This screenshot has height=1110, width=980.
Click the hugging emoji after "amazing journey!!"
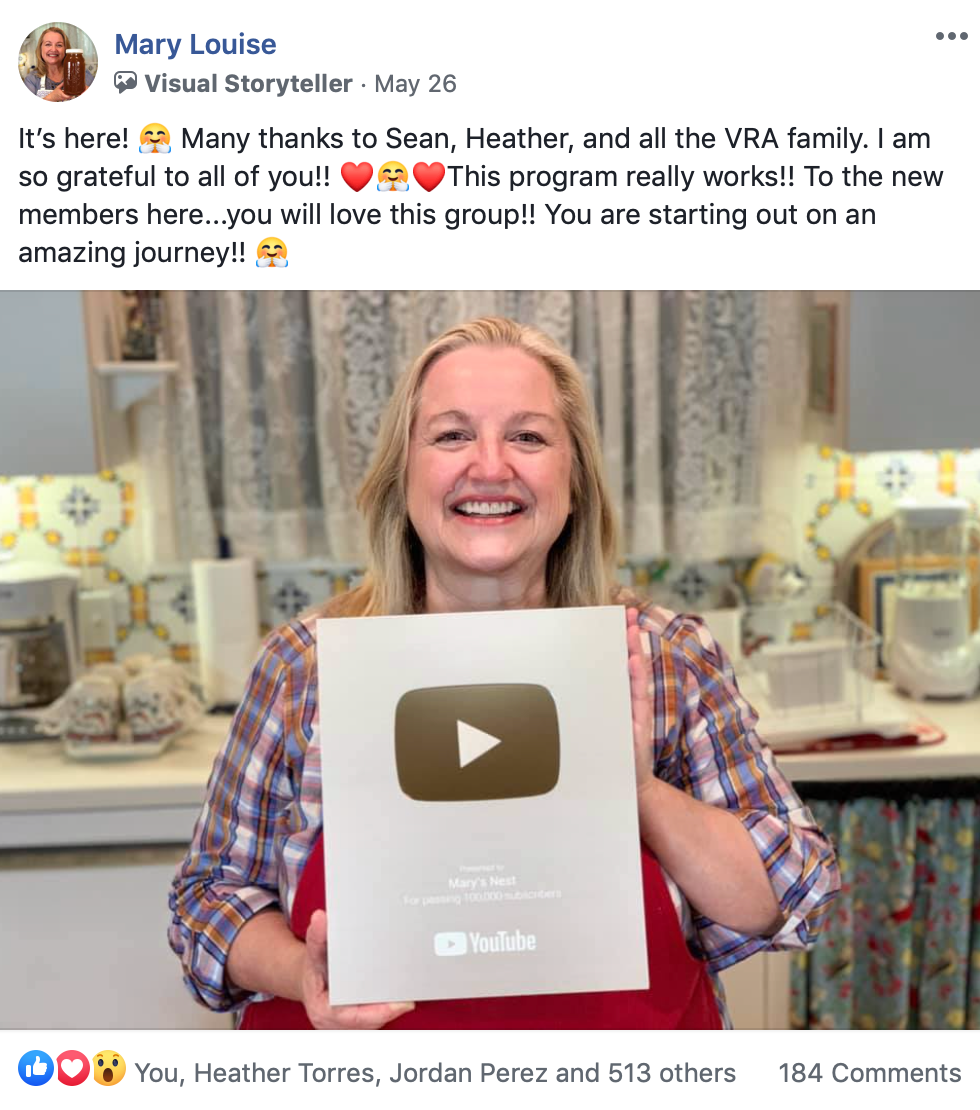point(272,253)
